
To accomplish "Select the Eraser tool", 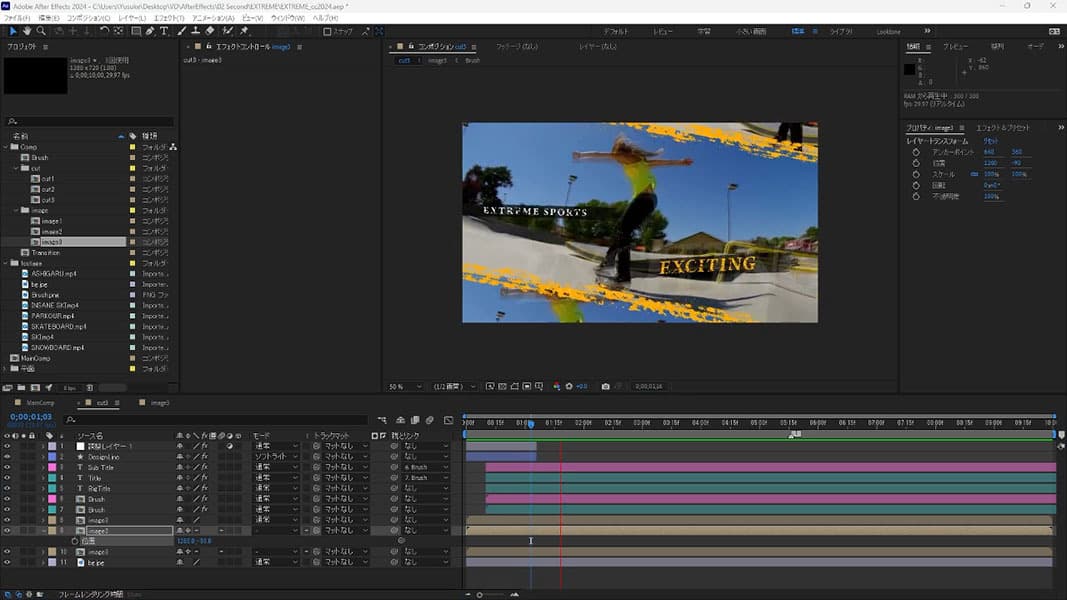I will coord(211,31).
